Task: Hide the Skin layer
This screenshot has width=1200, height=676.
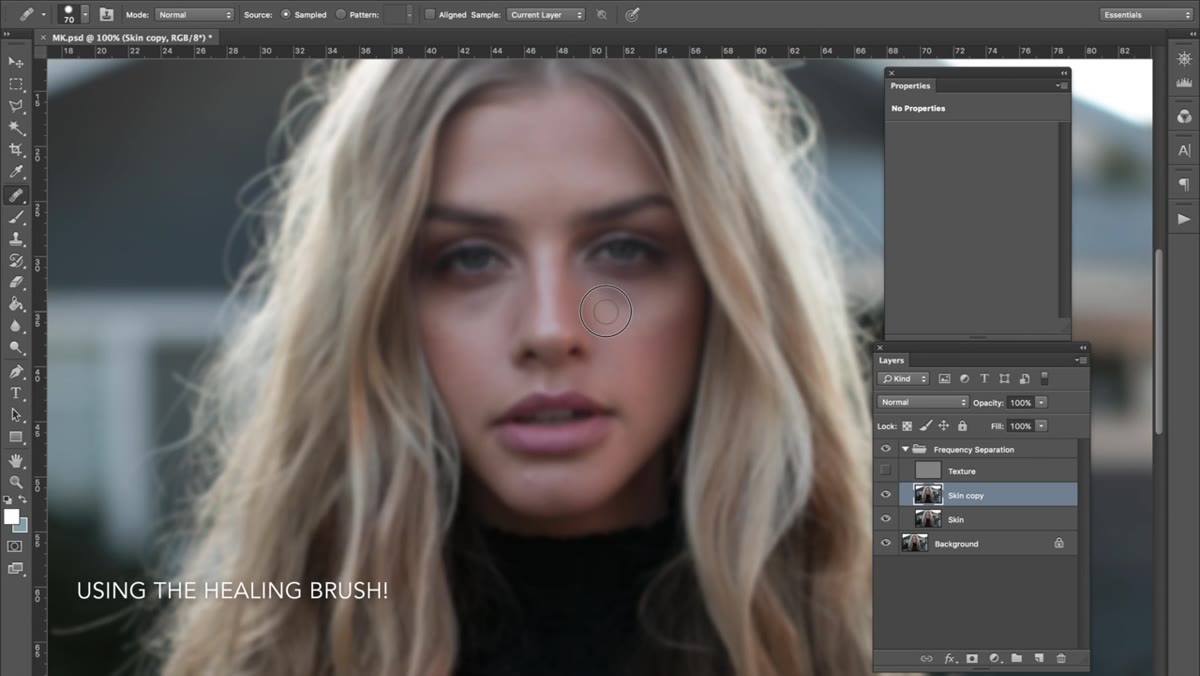Action: click(885, 519)
